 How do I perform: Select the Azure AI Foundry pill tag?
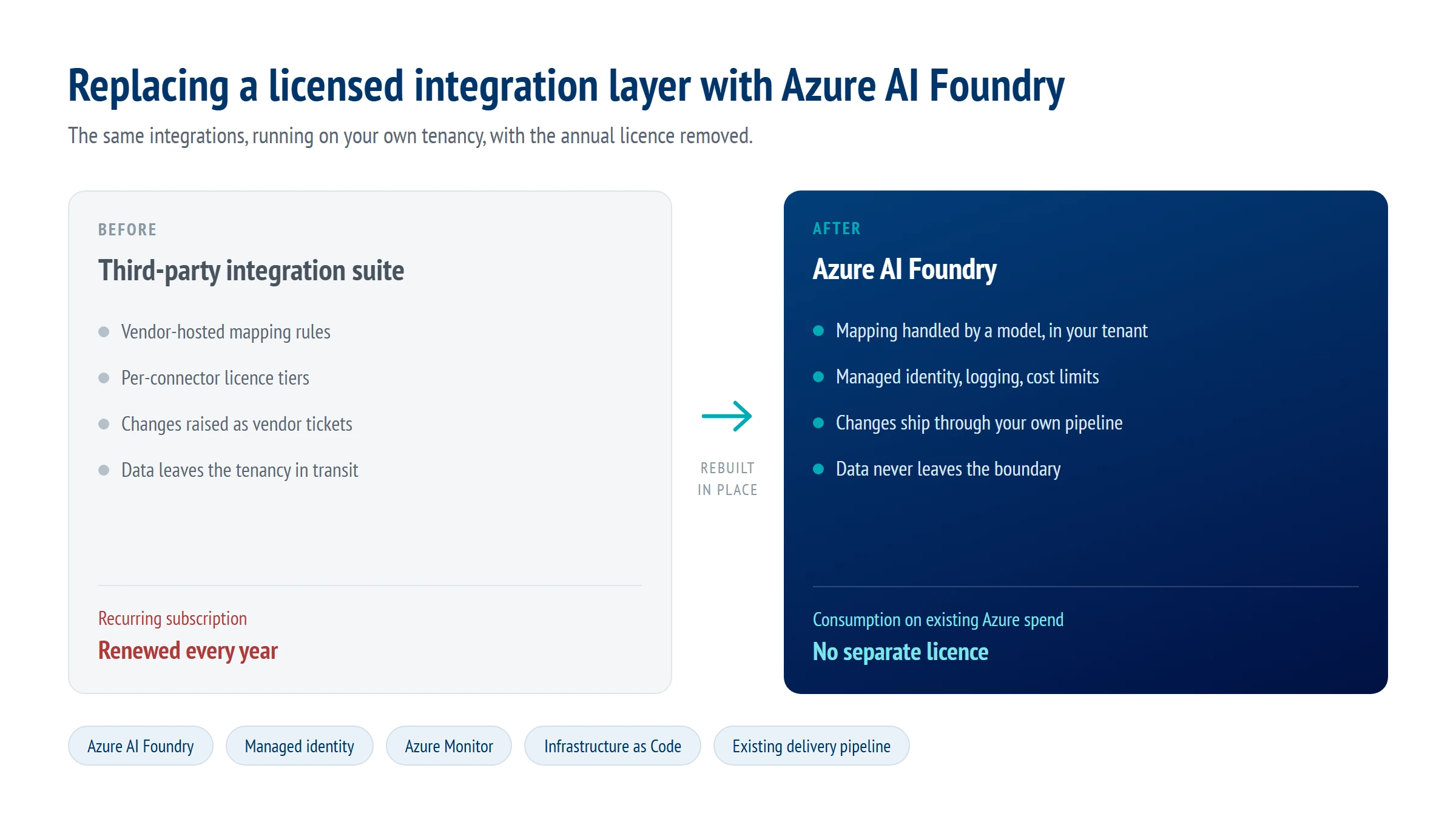point(141,746)
